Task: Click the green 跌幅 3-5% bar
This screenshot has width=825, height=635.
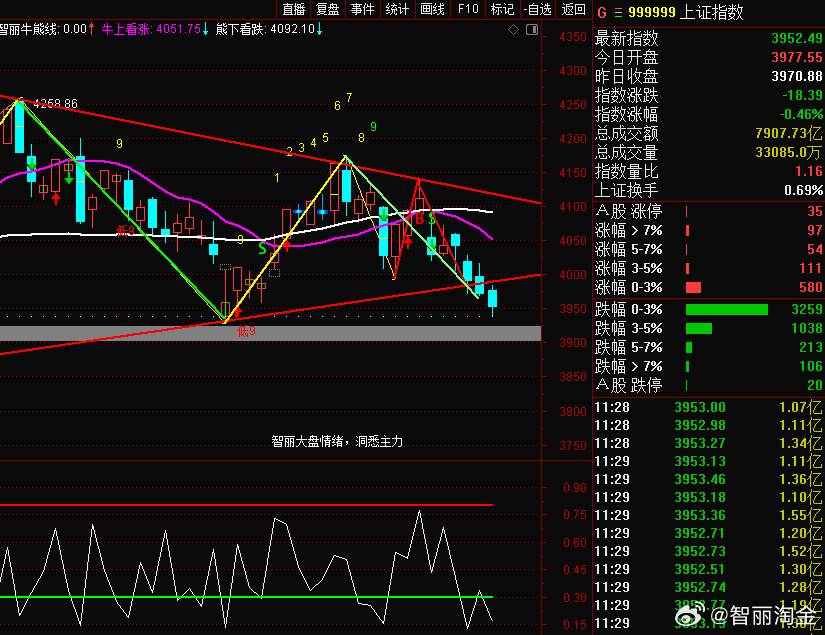Action: [699, 328]
